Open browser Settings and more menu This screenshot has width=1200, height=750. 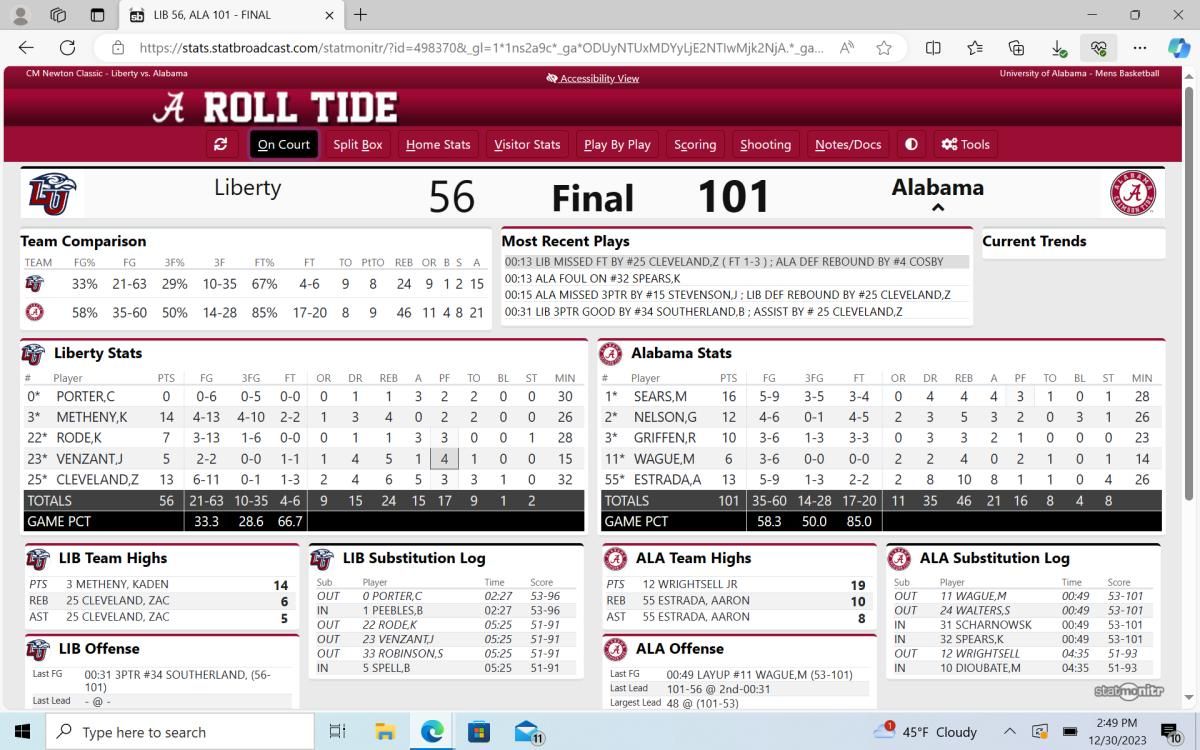click(1140, 47)
